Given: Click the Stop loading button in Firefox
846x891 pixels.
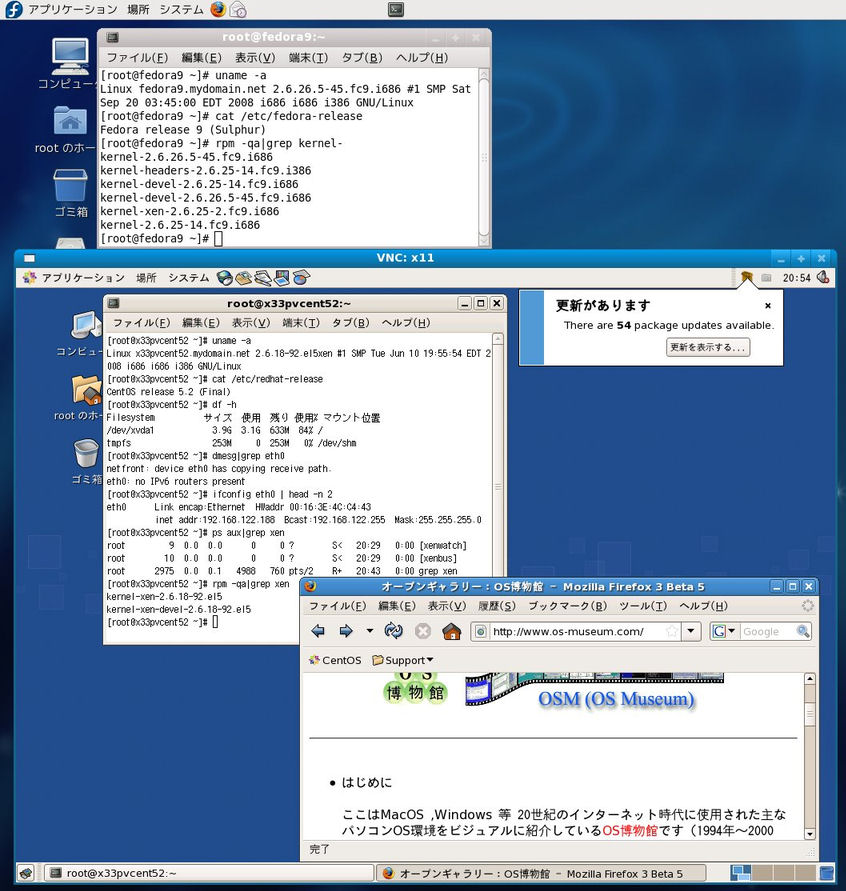Looking at the screenshot, I should tap(423, 631).
